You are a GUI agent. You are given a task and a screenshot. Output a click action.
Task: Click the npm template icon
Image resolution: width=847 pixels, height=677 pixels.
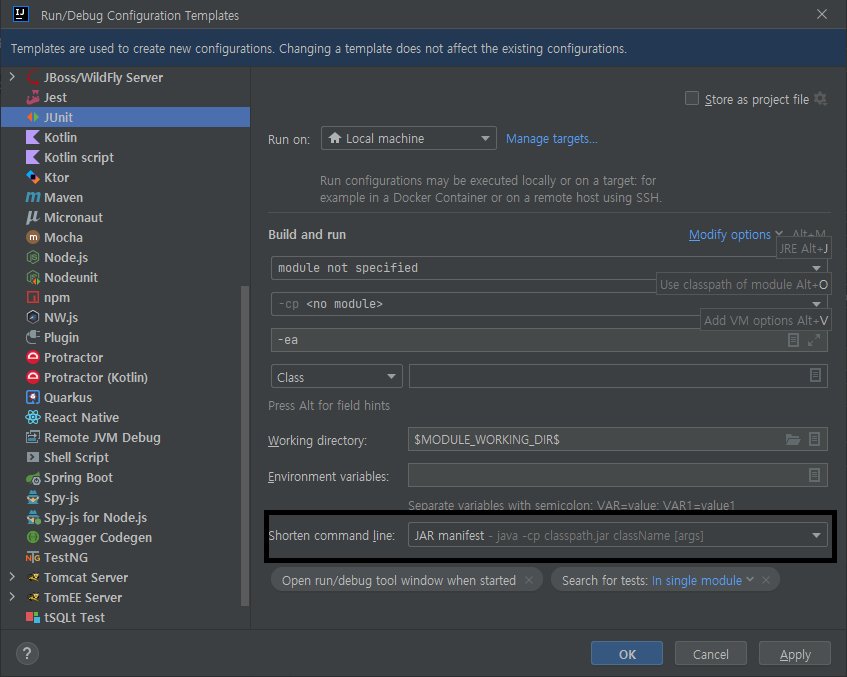click(x=33, y=297)
